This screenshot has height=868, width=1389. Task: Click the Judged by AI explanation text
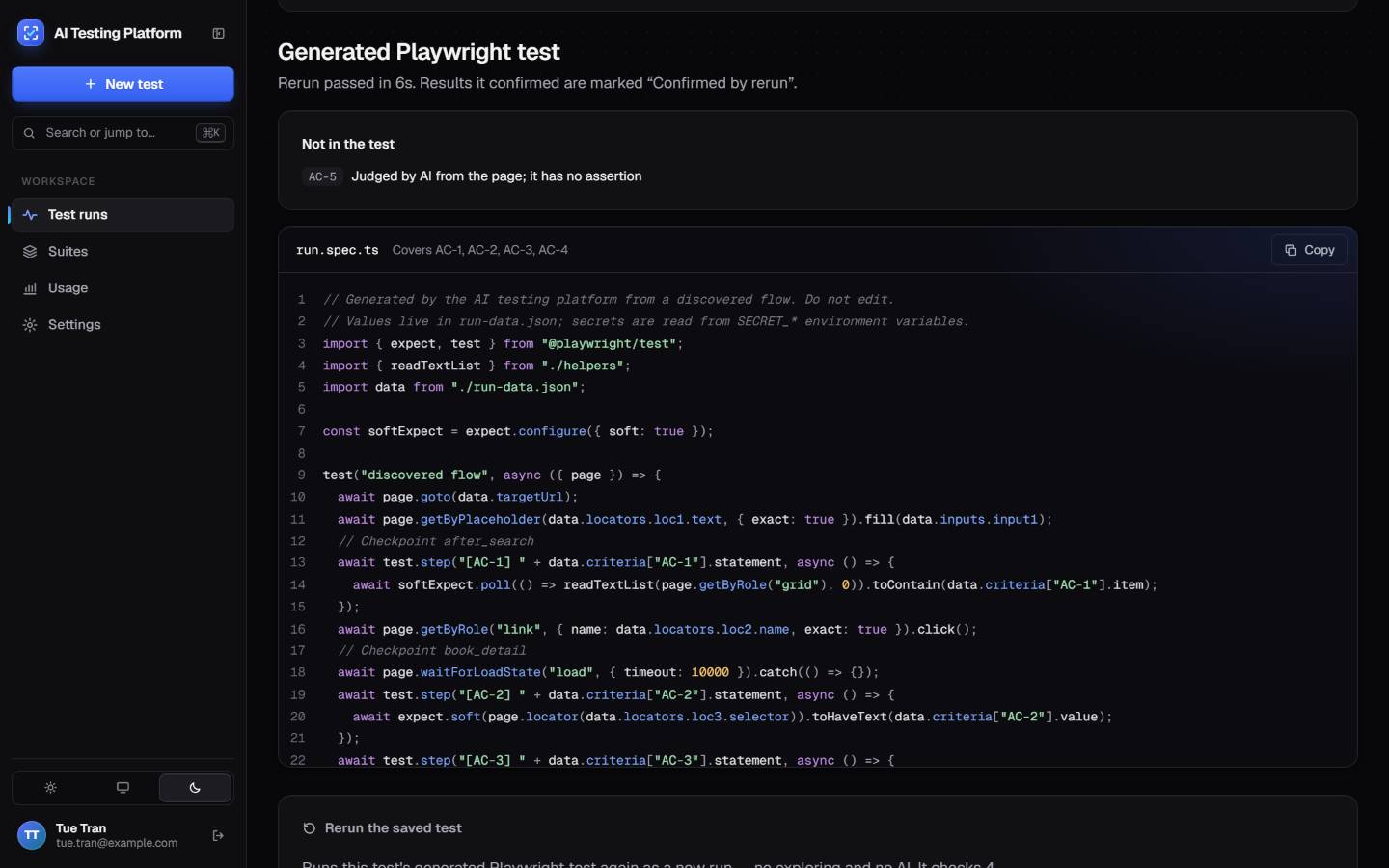coord(497,176)
